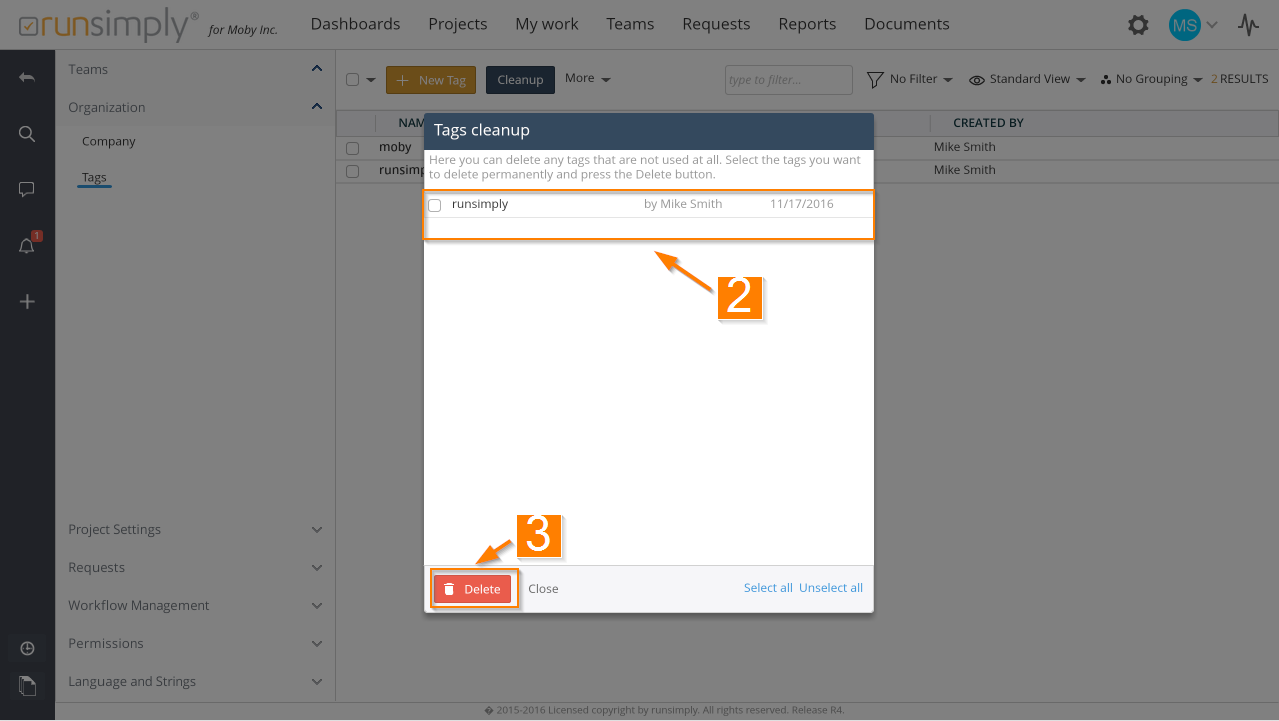Open the No Filter dropdown
1279x721 pixels.
click(x=909, y=79)
